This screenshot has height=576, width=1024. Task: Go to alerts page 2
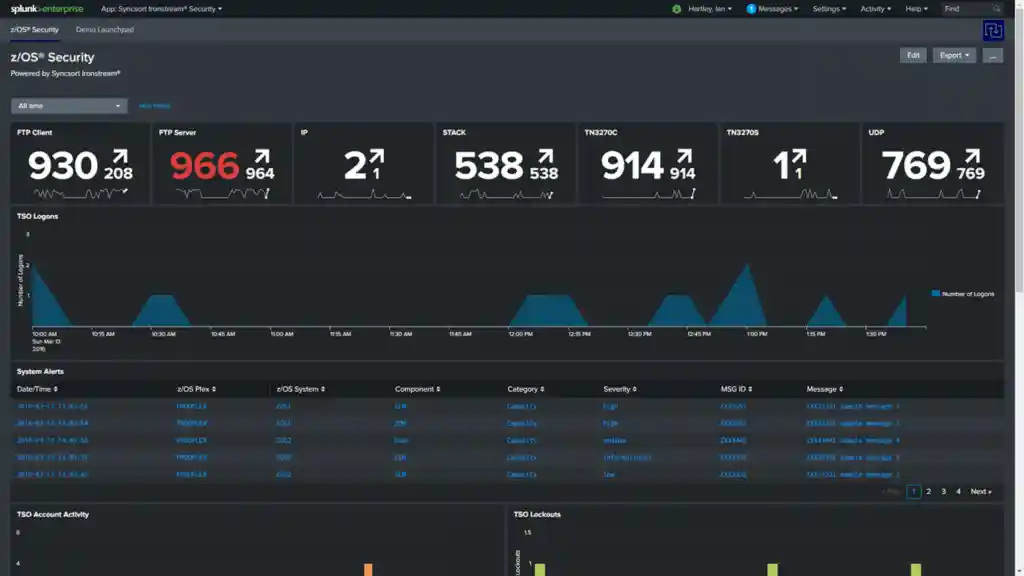[928, 492]
